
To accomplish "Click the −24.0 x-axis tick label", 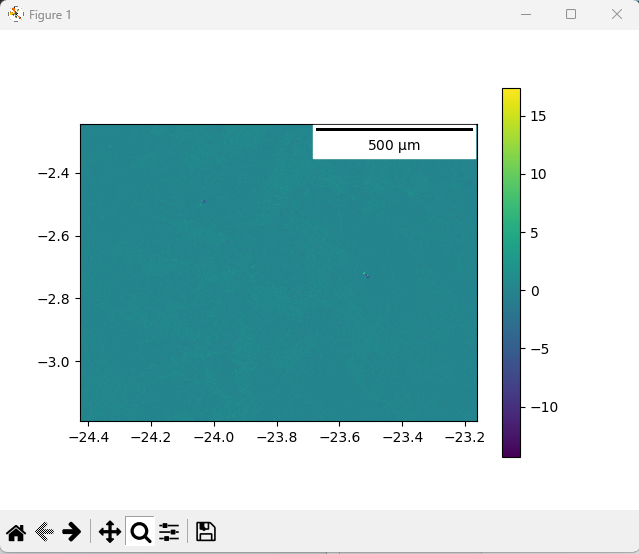I will point(213,438).
